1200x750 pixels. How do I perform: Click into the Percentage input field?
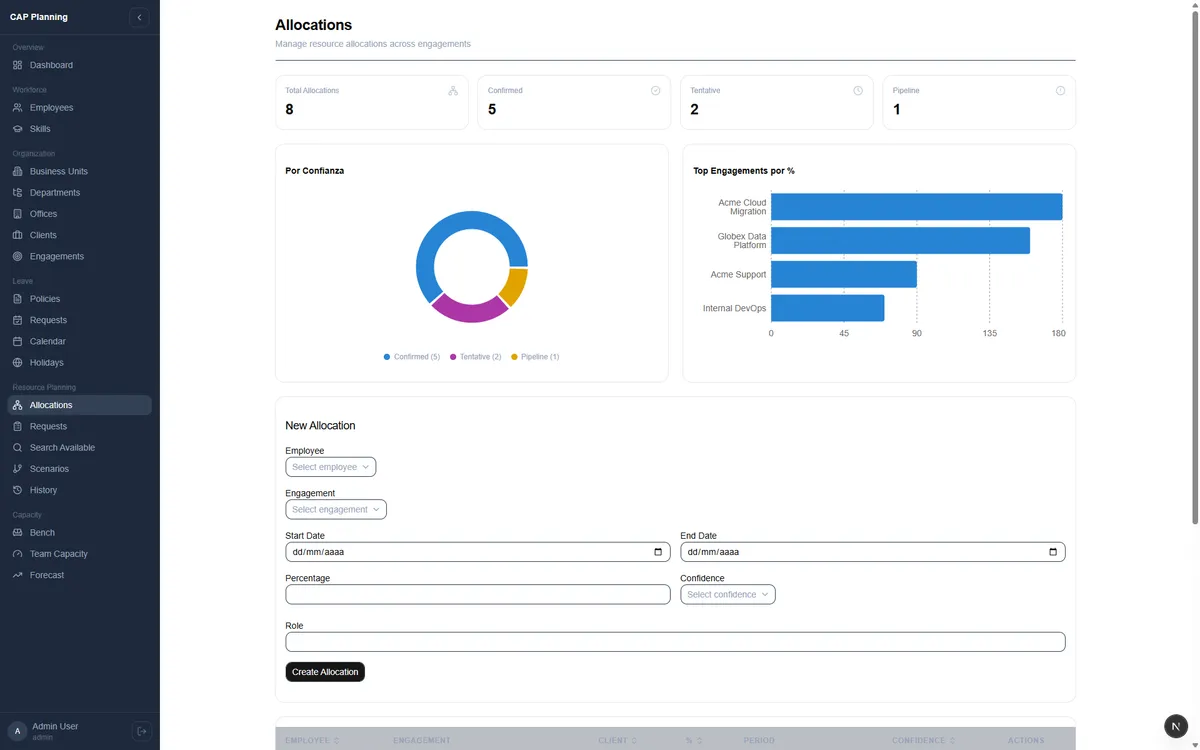pyautogui.click(x=478, y=595)
